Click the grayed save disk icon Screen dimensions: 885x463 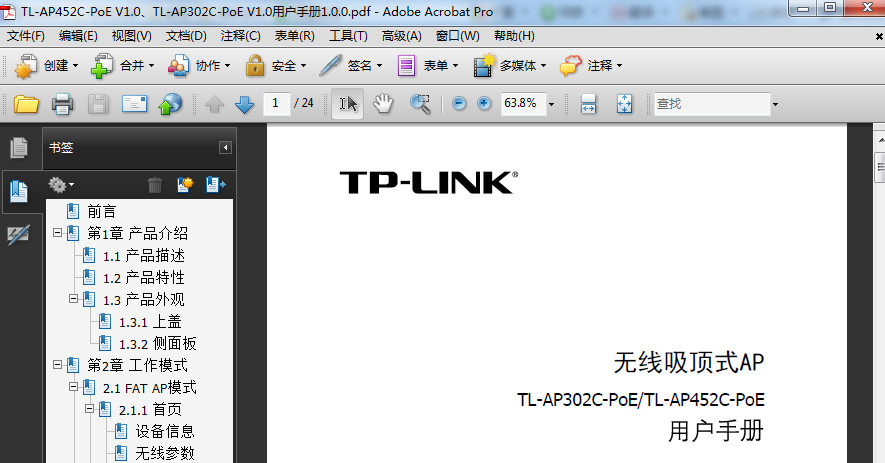click(98, 104)
